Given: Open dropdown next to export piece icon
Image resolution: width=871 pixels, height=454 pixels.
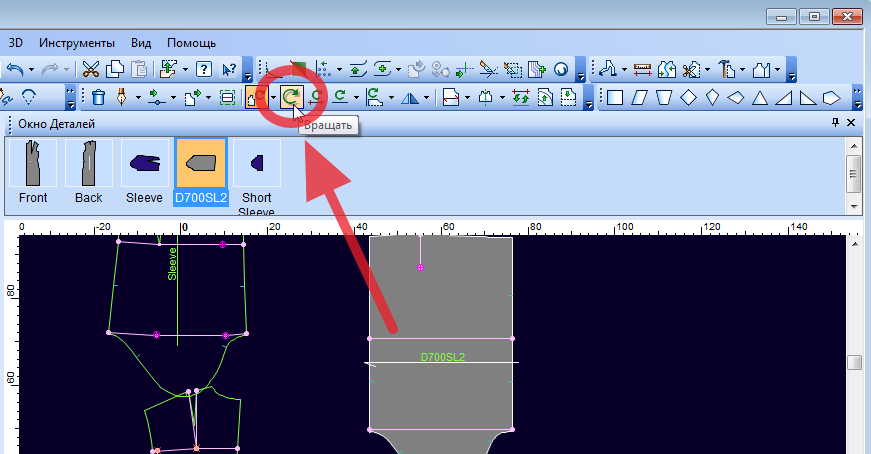Looking at the screenshot, I should (x=208, y=98).
